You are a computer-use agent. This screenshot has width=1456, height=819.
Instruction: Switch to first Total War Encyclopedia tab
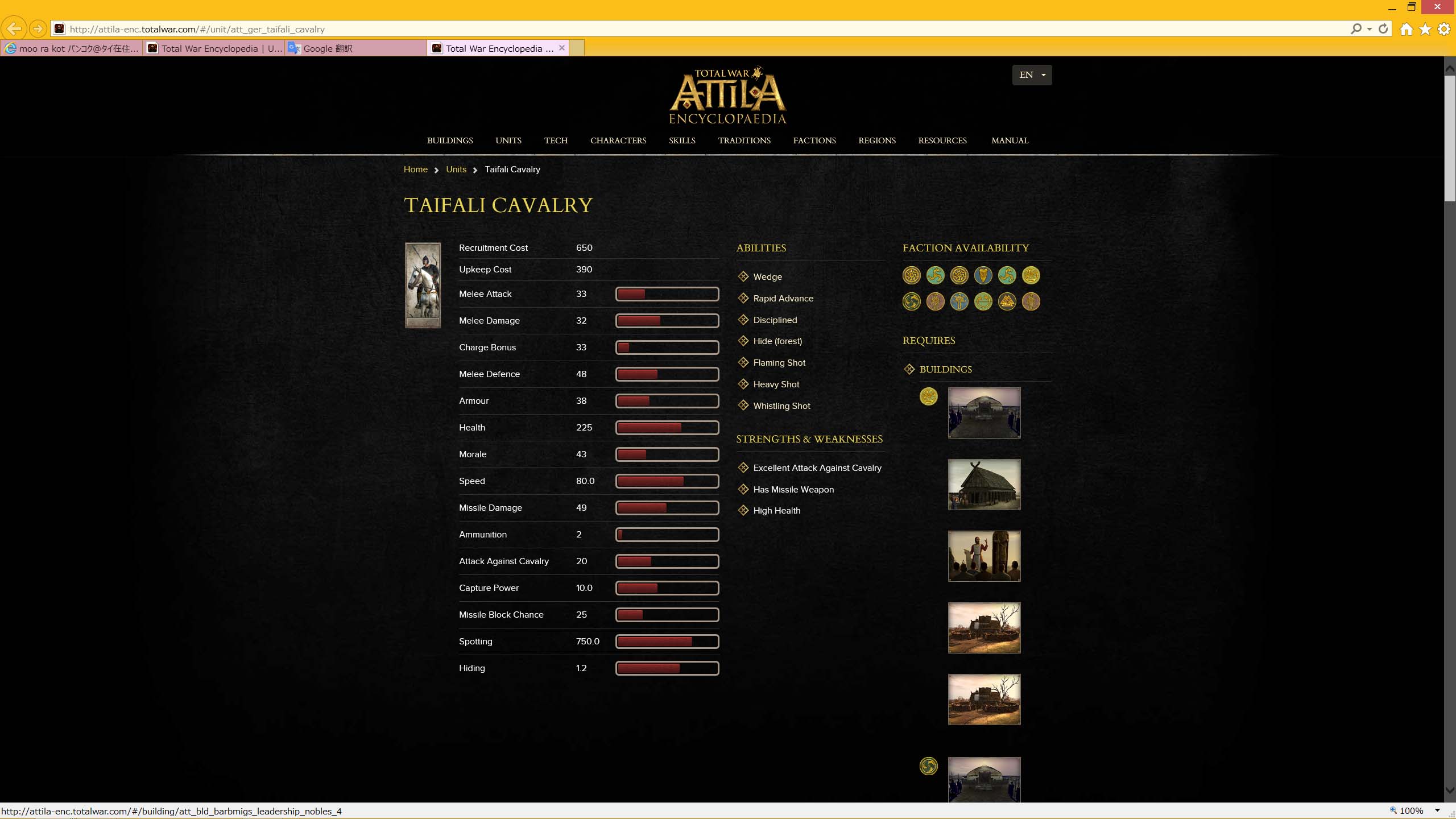214,48
